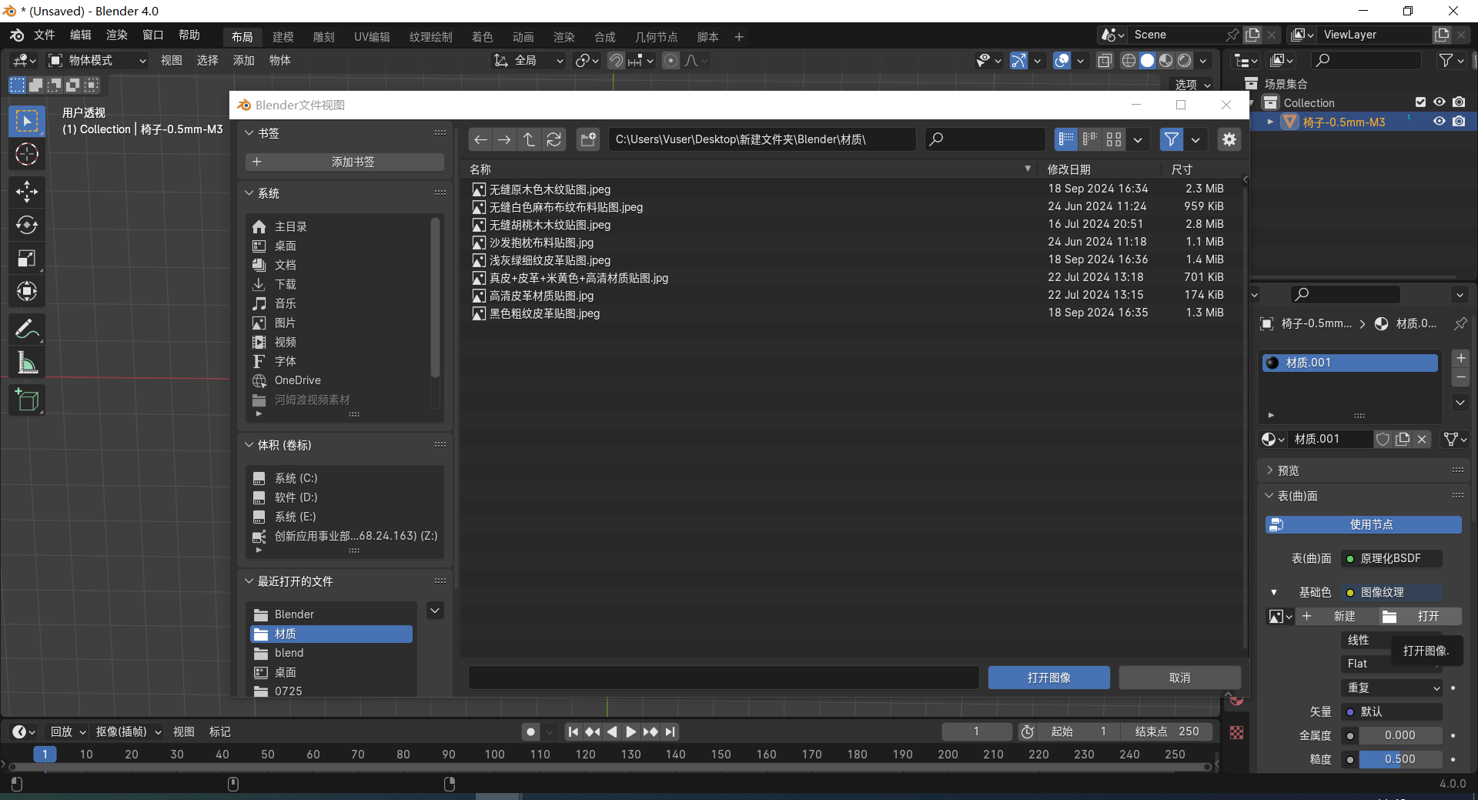Expand 椅子-0.5mm-M3 in outliner
Screen dimensions: 1478x800
[1271, 122]
